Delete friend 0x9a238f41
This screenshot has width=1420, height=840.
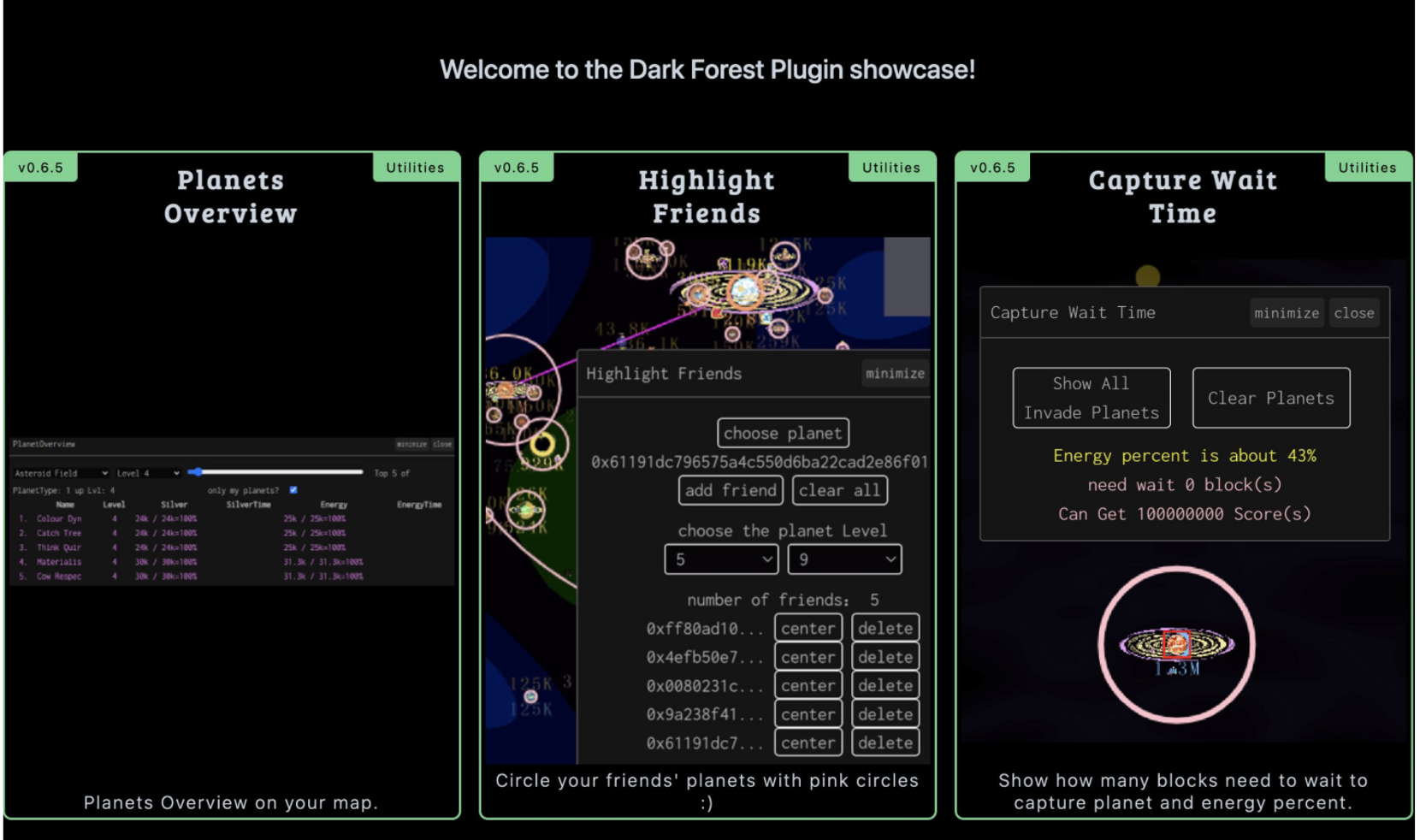pyautogui.click(x=885, y=714)
